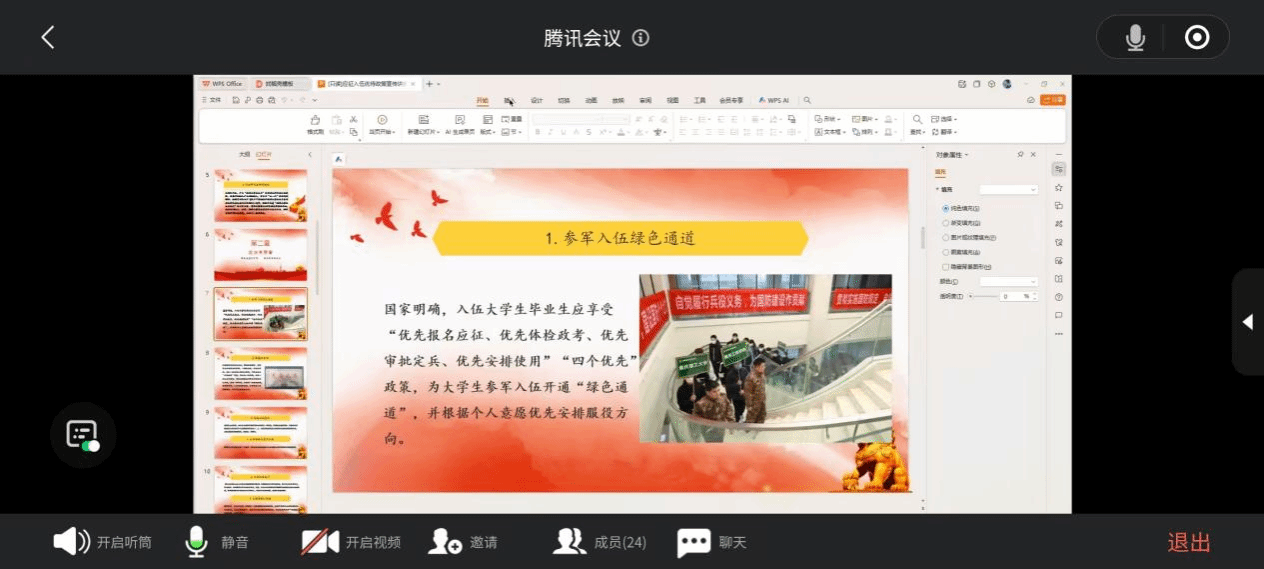The image size is (1264, 569).
Task: Select slide 6 thumbnail in the slide panel
Action: point(260,255)
